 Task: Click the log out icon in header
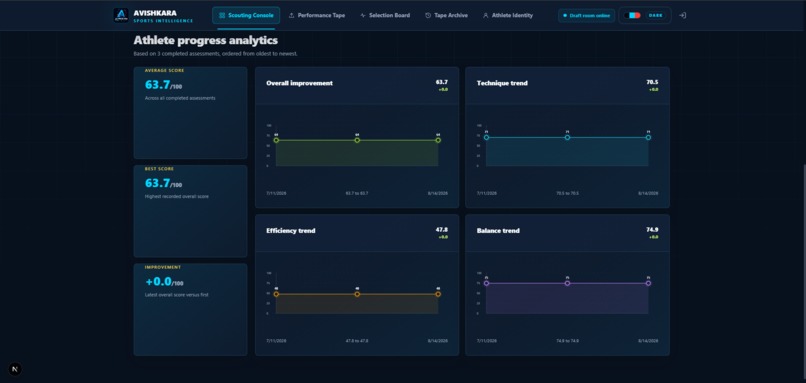pos(682,15)
